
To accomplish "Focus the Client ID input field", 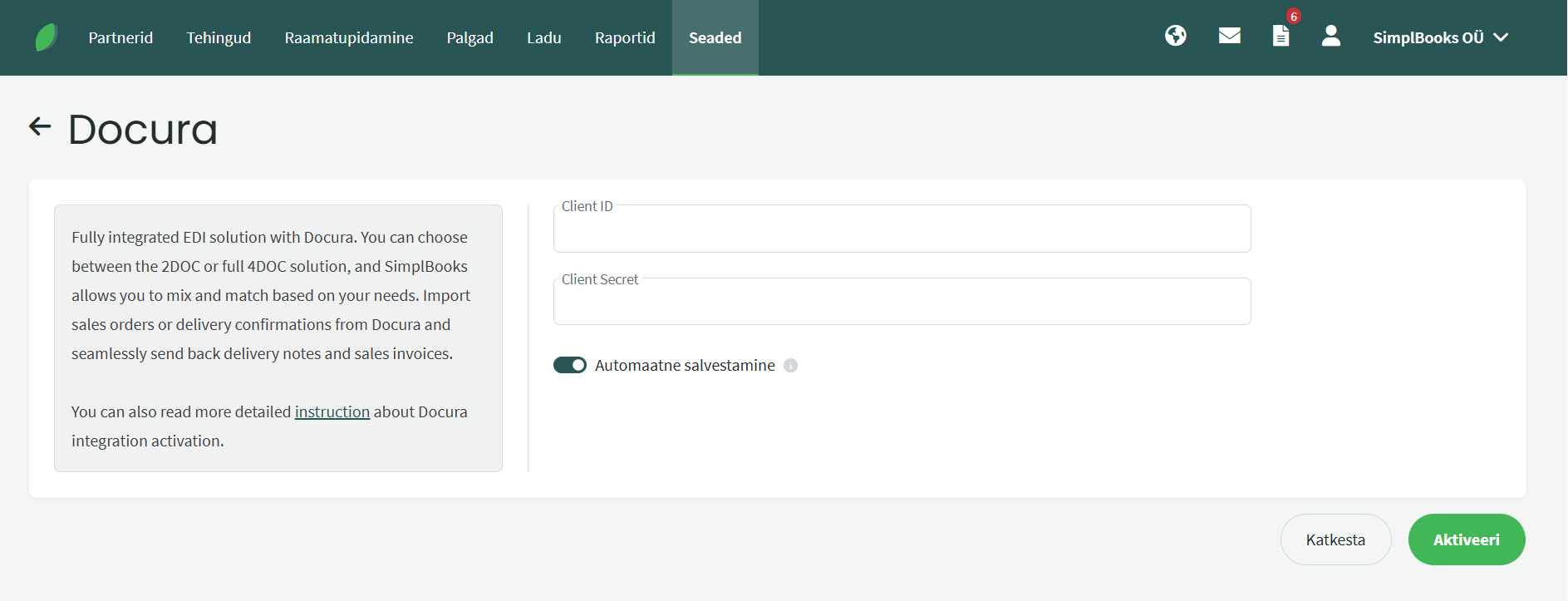I will [x=902, y=230].
